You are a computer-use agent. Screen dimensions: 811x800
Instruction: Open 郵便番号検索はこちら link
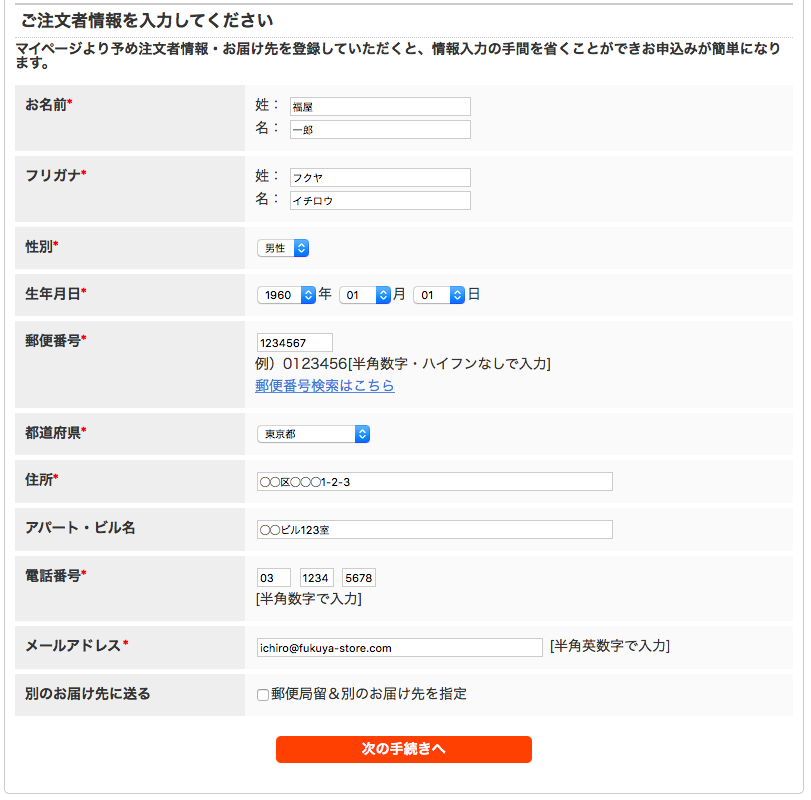pos(325,386)
